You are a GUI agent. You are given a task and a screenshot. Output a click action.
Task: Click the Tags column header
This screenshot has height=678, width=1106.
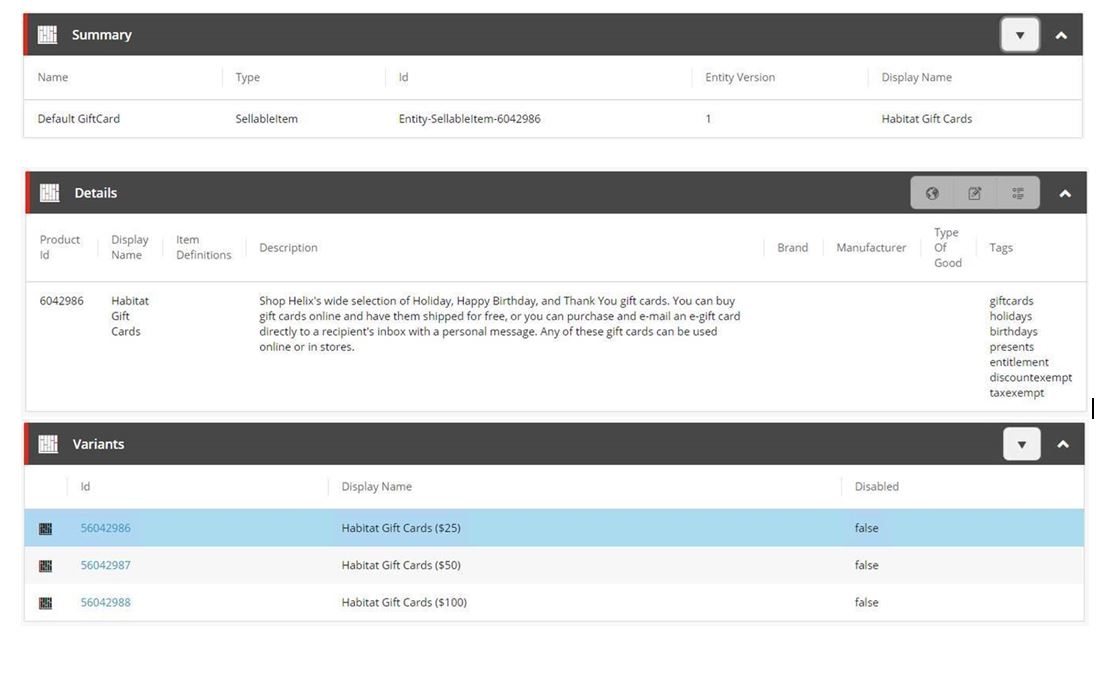pos(1001,248)
